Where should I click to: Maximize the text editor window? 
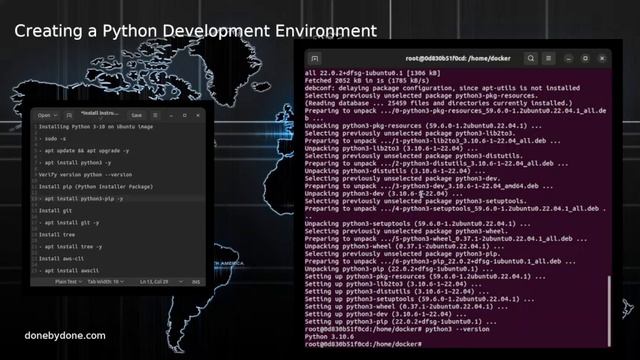click(184, 116)
